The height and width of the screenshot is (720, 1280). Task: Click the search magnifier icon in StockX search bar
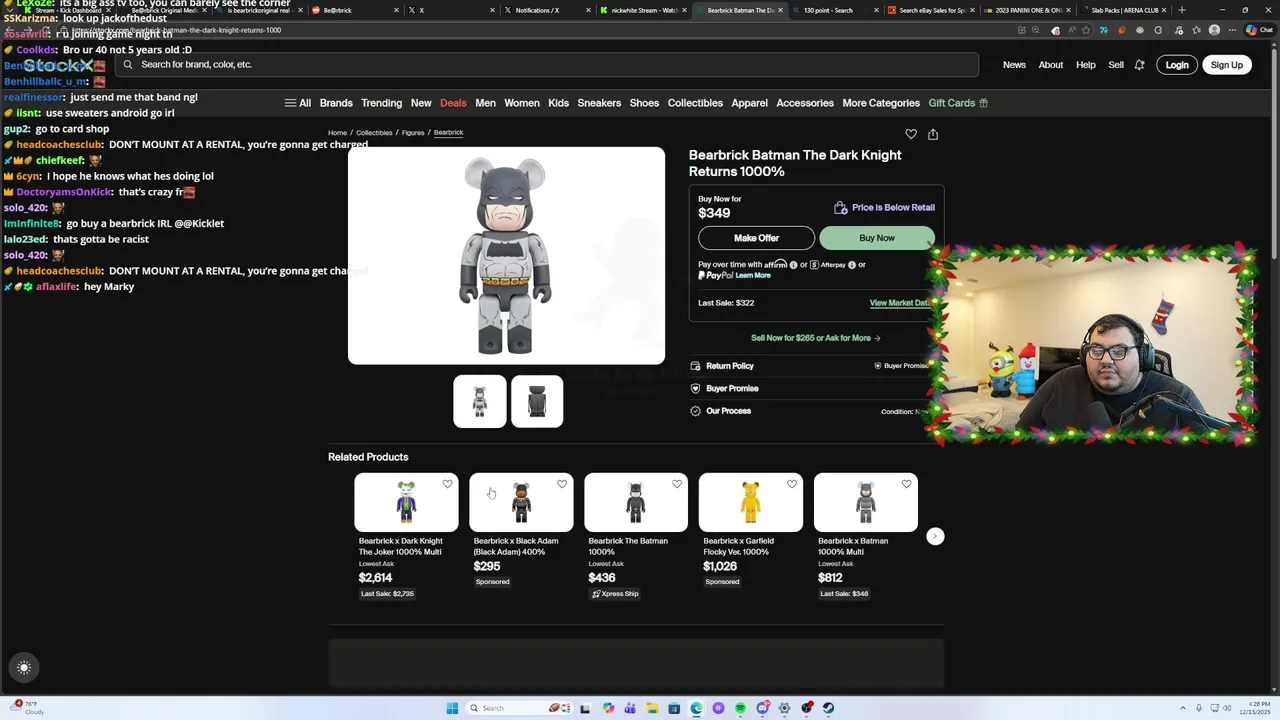coord(128,64)
